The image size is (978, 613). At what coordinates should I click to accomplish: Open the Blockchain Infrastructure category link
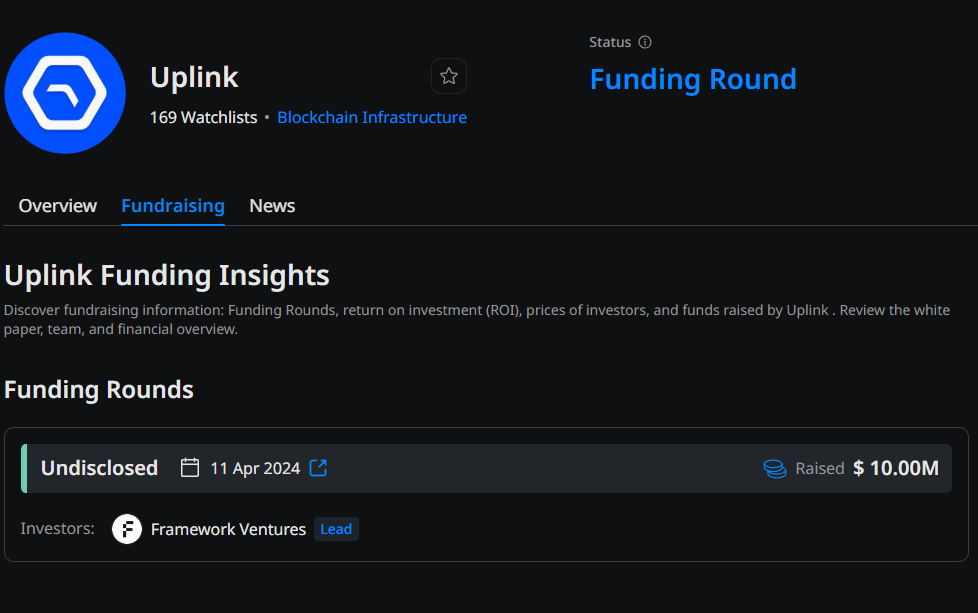[x=372, y=117]
